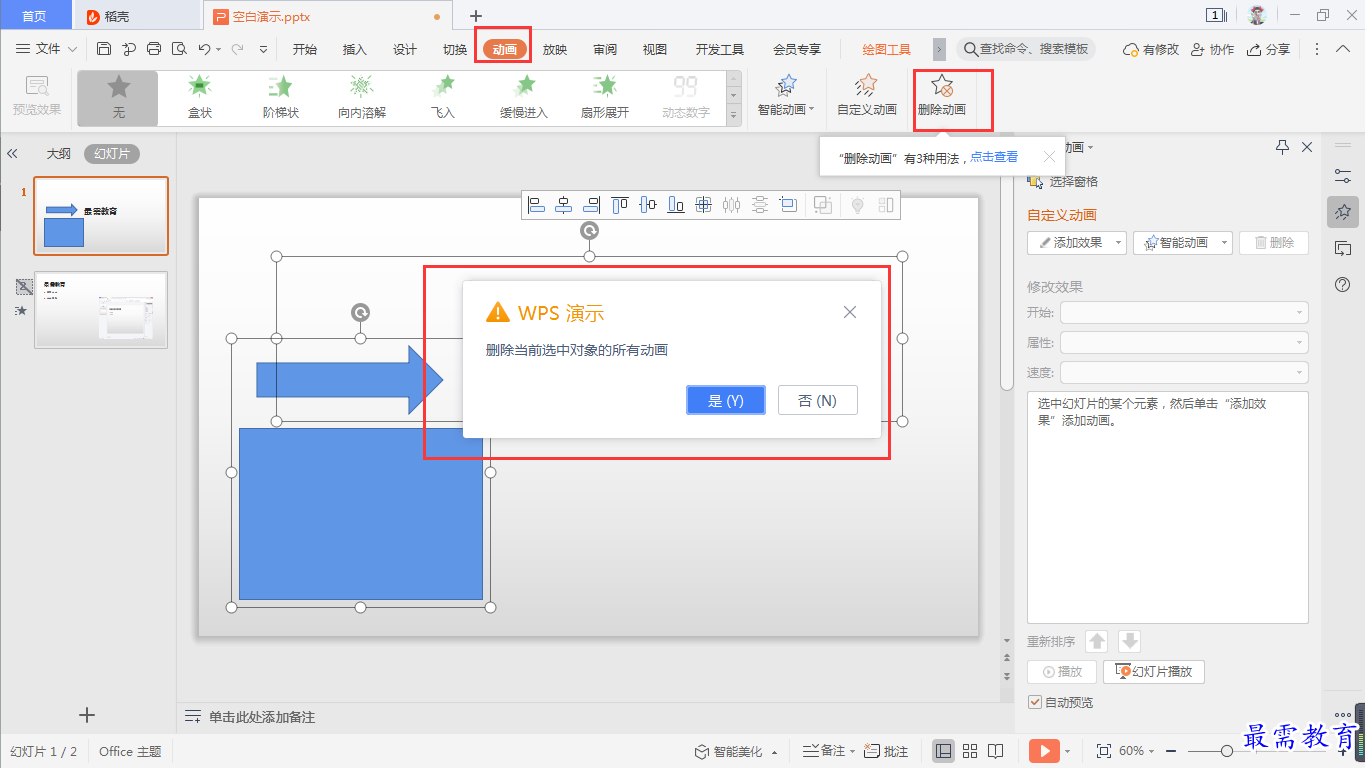Click the 自定义动画 ribbon button
1365x768 pixels.
[867, 97]
